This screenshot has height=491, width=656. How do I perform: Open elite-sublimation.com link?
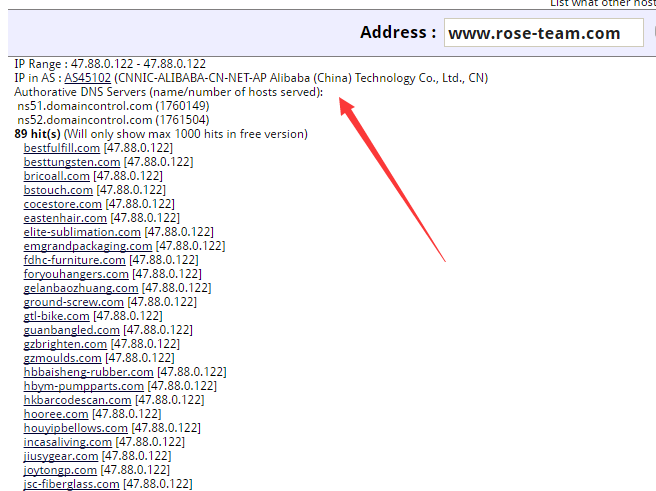coord(82,232)
